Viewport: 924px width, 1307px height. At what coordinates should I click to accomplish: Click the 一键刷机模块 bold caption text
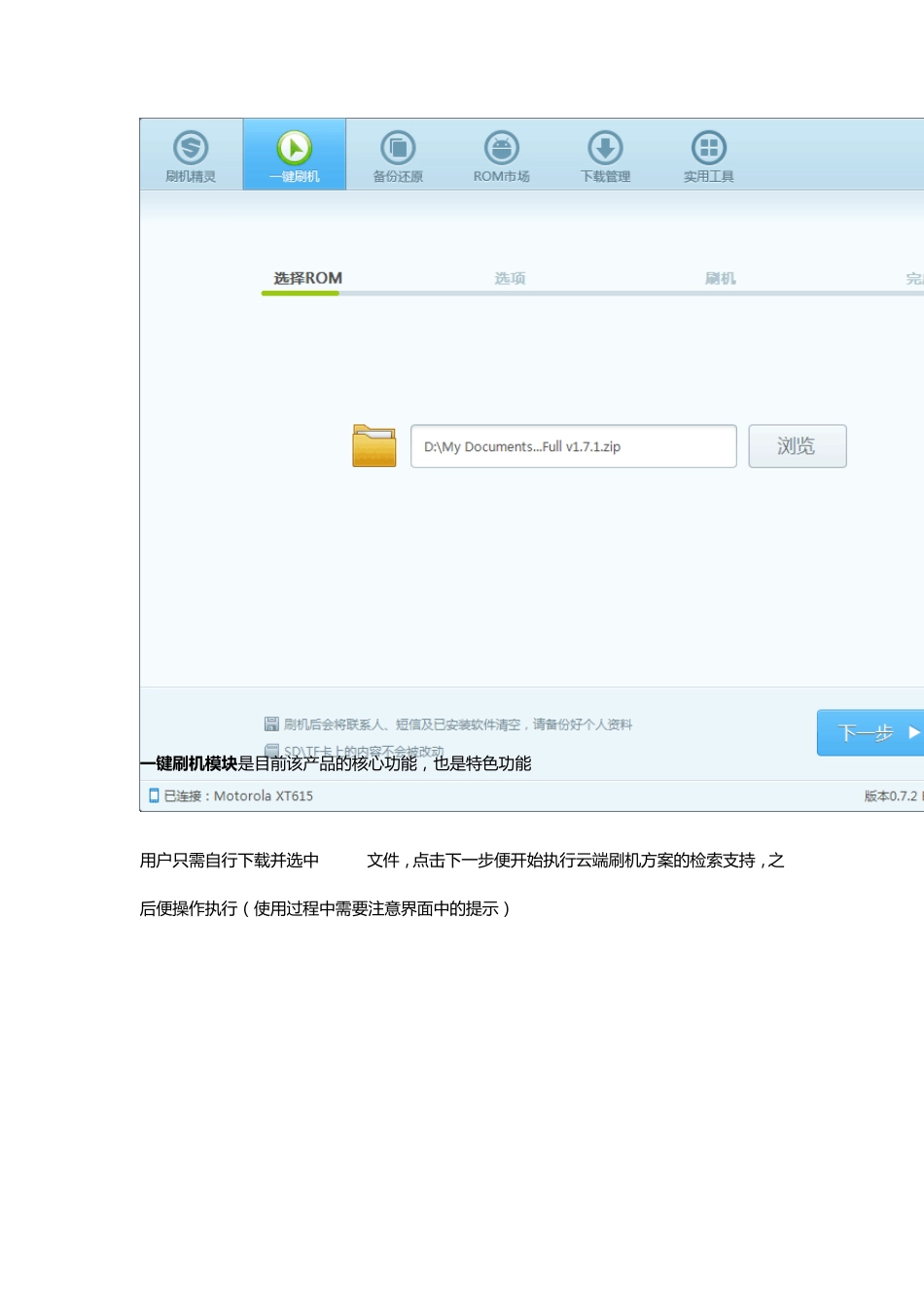tap(189, 763)
